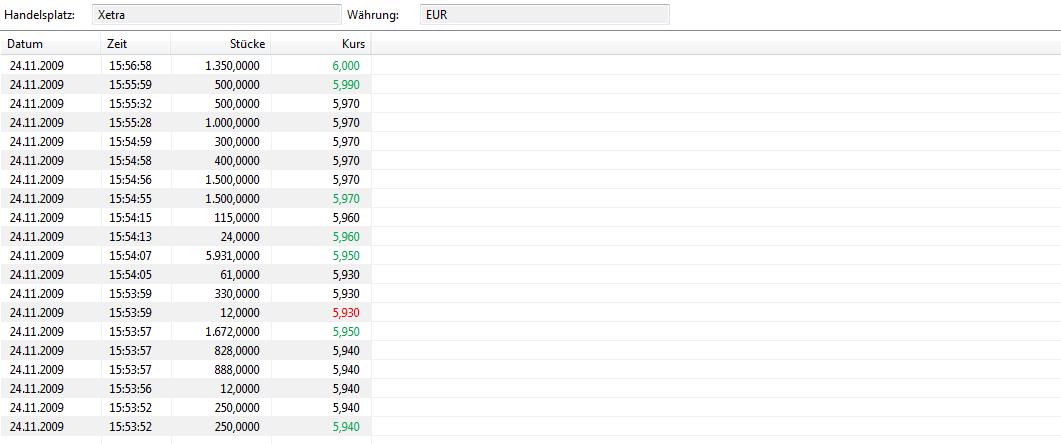
Task: Click the 5,950 price in the 15:54:07 row
Action: point(346,255)
